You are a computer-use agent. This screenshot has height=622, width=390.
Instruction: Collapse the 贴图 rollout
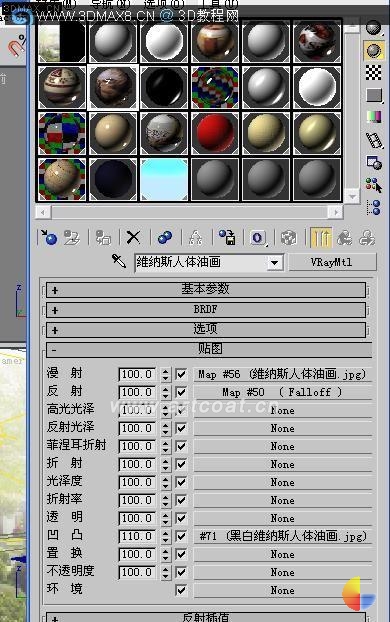pyautogui.click(x=209, y=349)
